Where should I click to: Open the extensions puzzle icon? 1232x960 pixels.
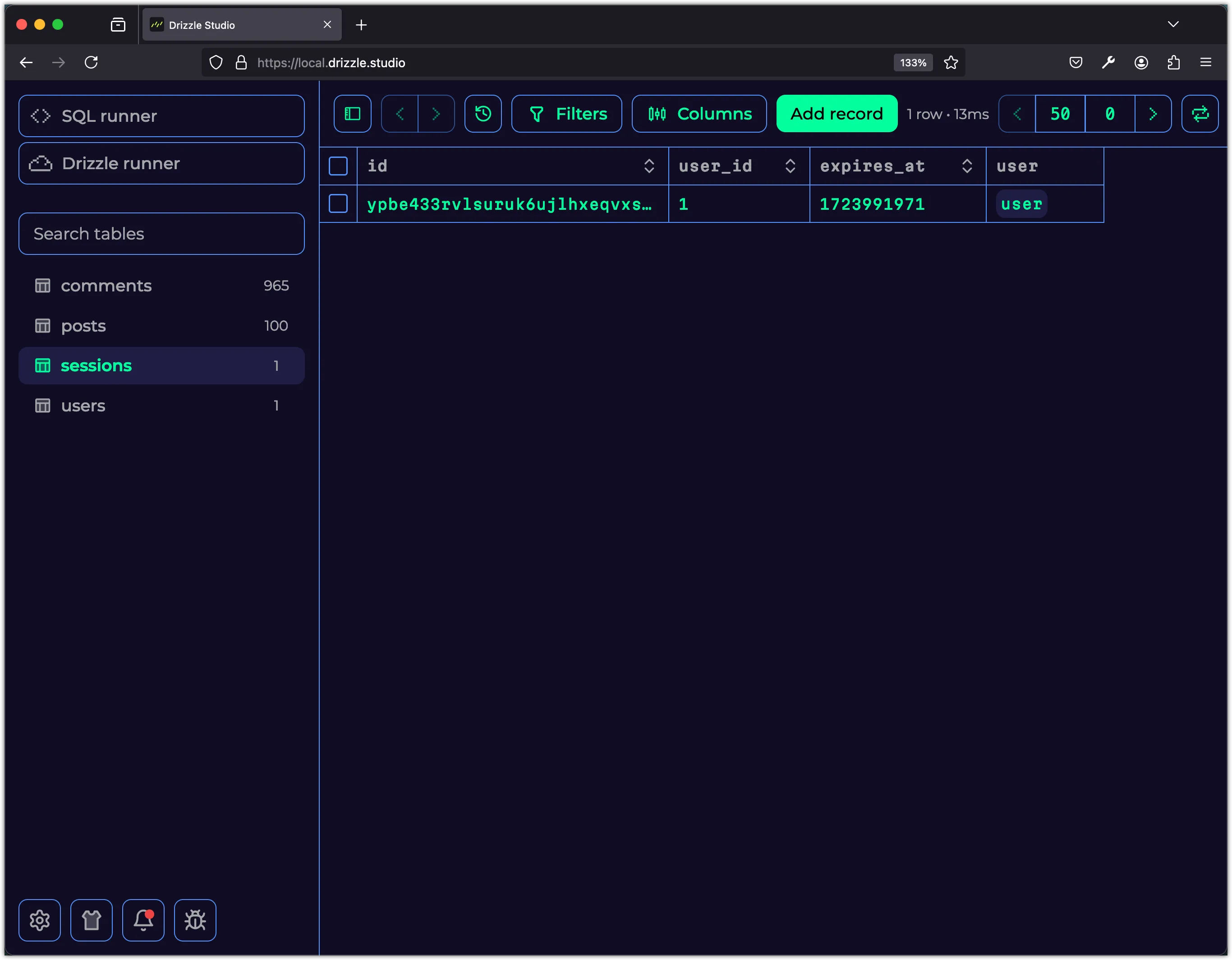tap(1173, 62)
